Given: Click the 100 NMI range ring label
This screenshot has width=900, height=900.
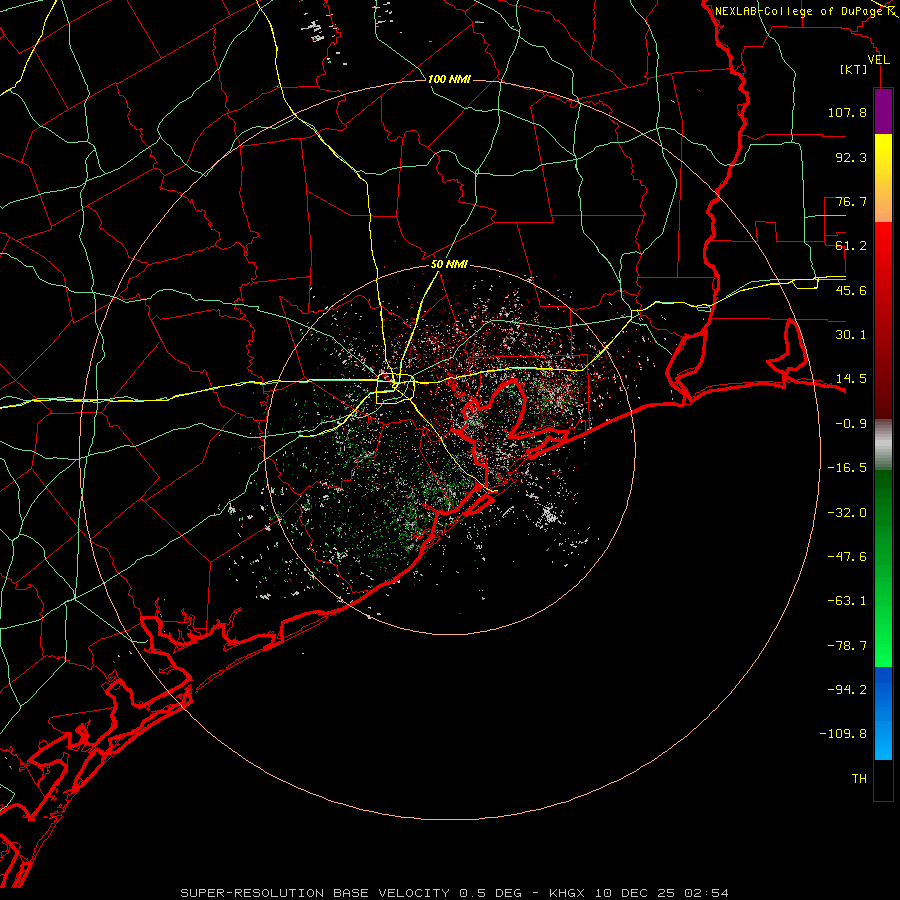Looking at the screenshot, I should point(449,79).
